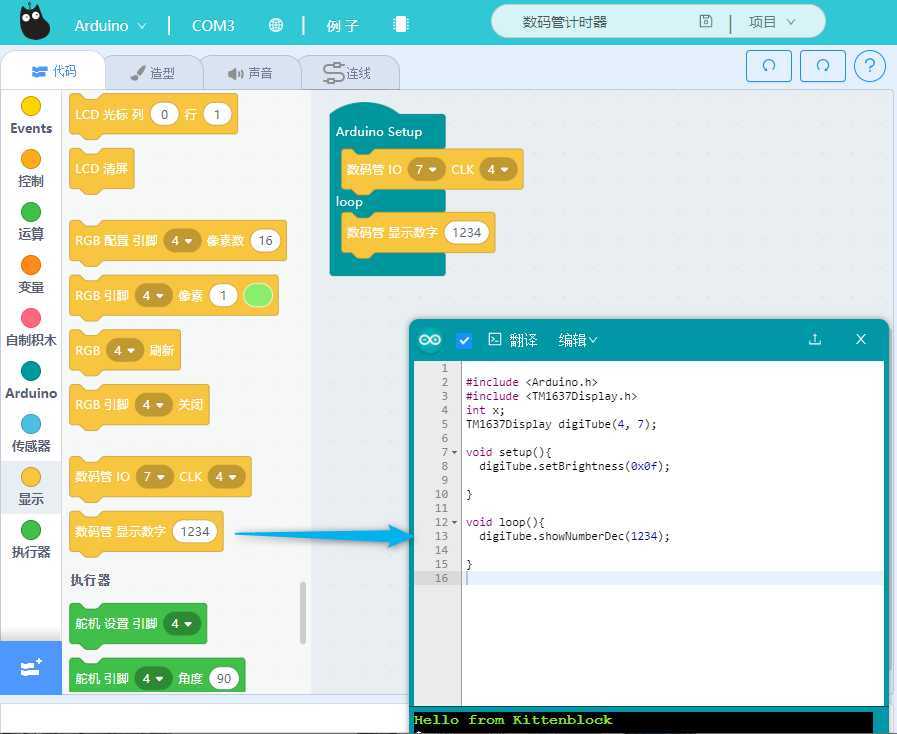Toggle the blue checkbox in code panel

coord(464,340)
